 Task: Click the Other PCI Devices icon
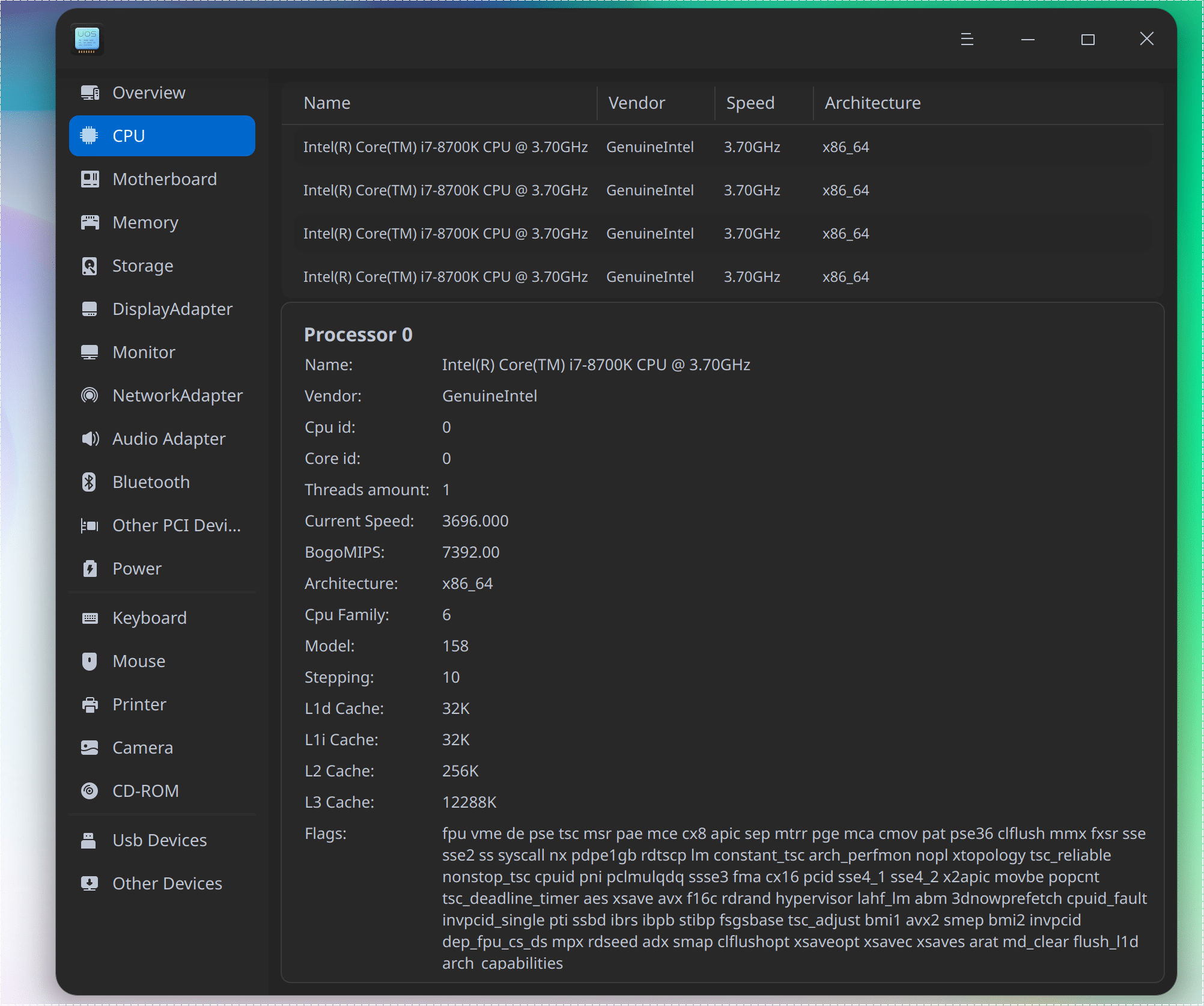click(x=90, y=525)
